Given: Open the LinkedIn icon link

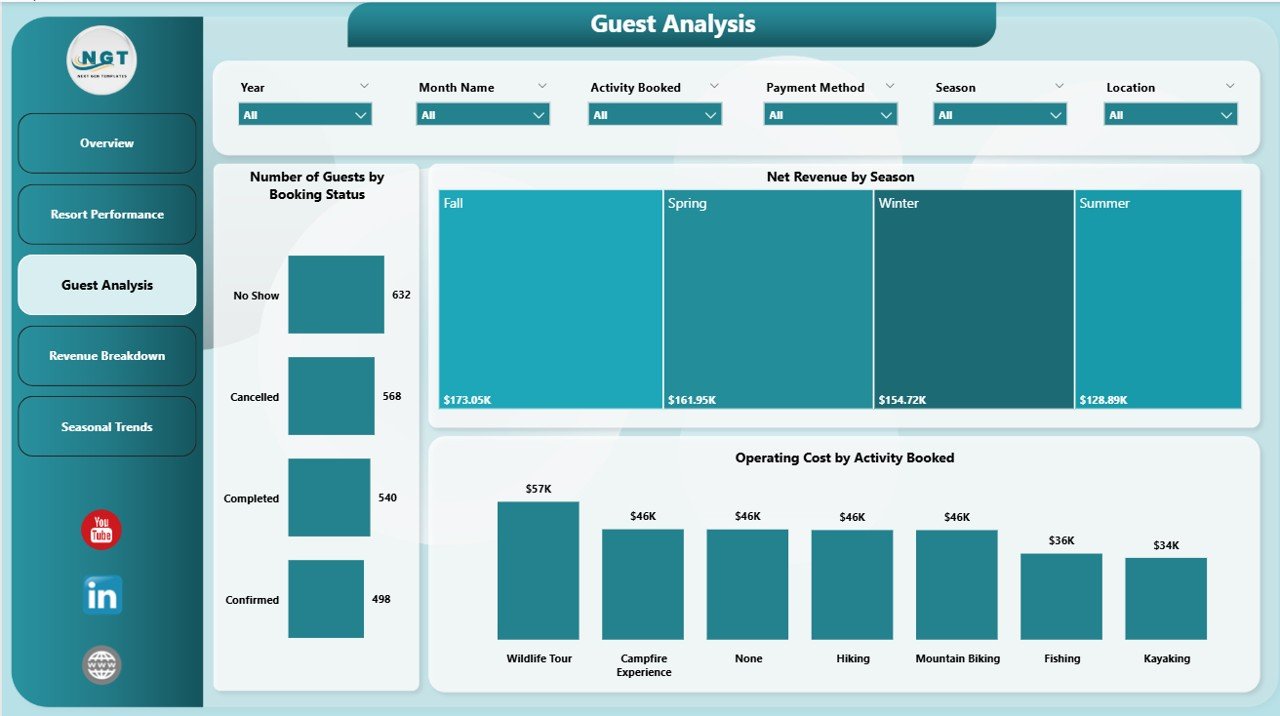Looking at the screenshot, I should (x=102, y=595).
